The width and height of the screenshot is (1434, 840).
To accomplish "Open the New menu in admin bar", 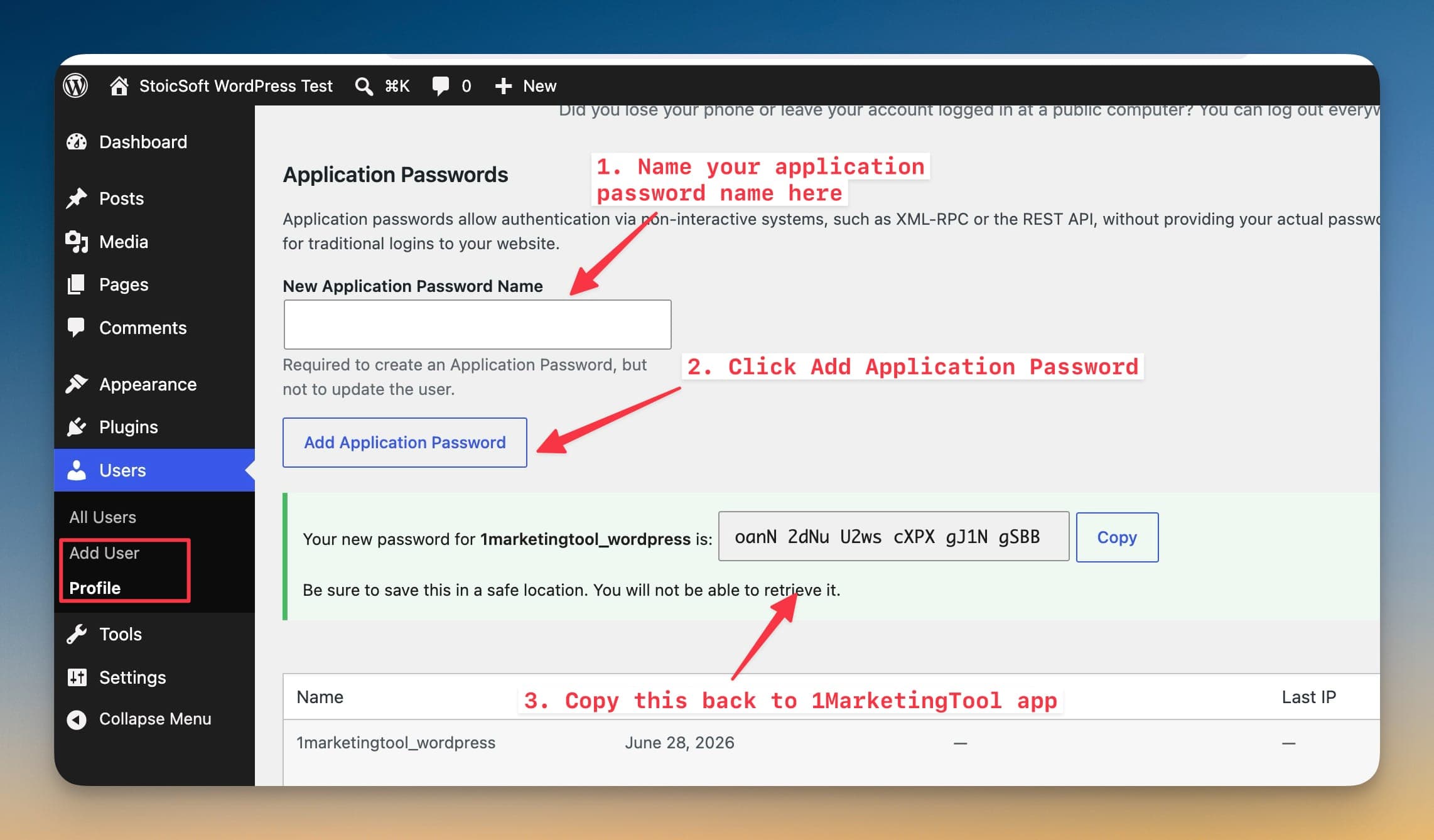I will (x=539, y=86).
